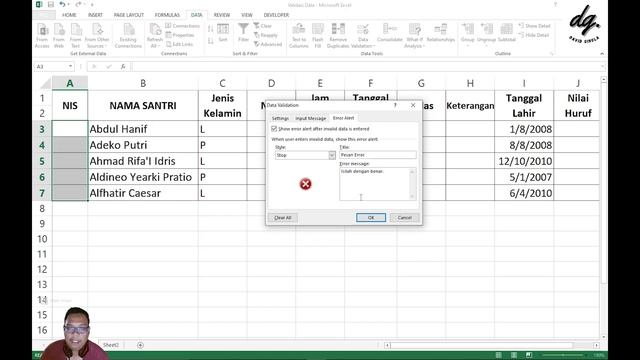
Task: Collapse the ribbon with the chevron
Action: pyautogui.click(x=602, y=53)
